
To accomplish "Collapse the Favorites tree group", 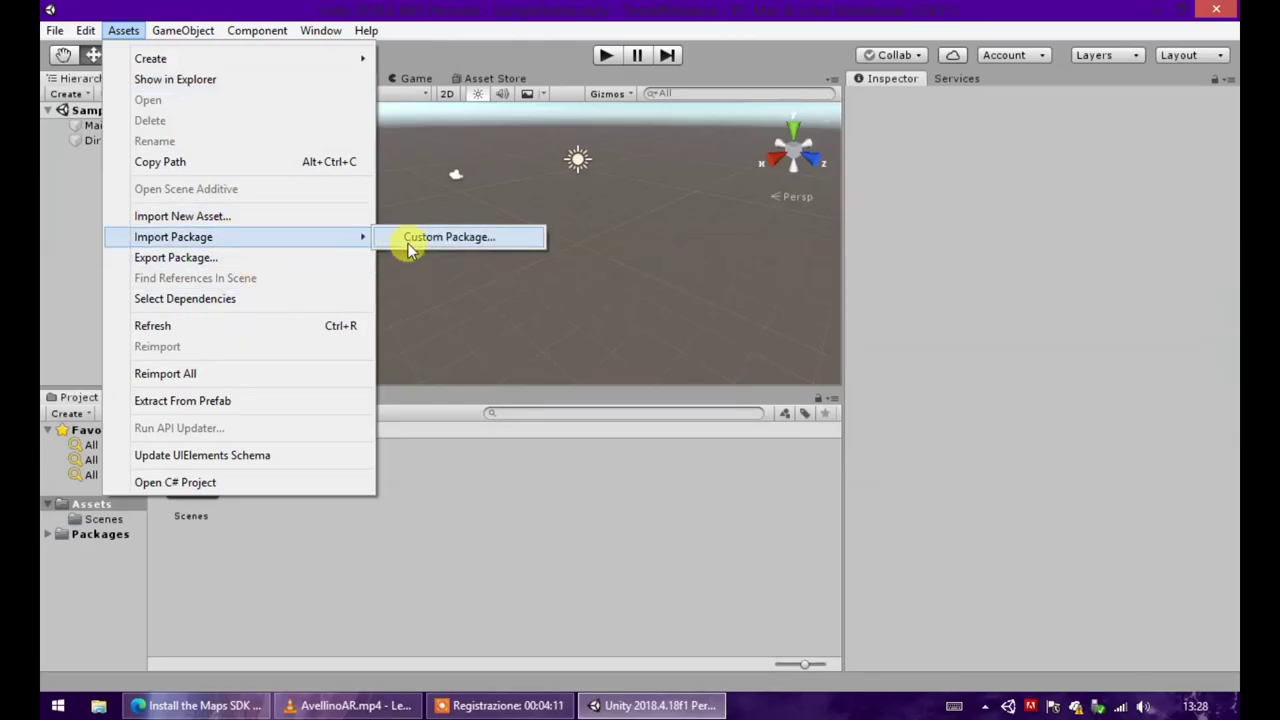I will 48,430.
